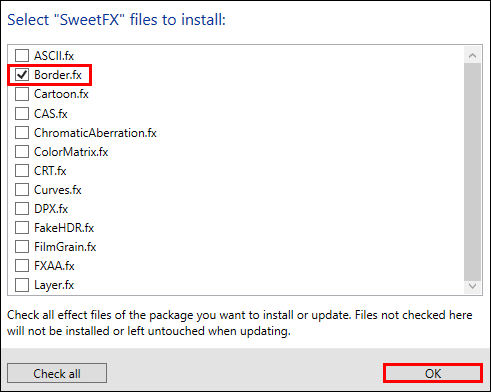Confirm selection with the OK button
Viewport: 491px width, 392px height.
coord(433,373)
